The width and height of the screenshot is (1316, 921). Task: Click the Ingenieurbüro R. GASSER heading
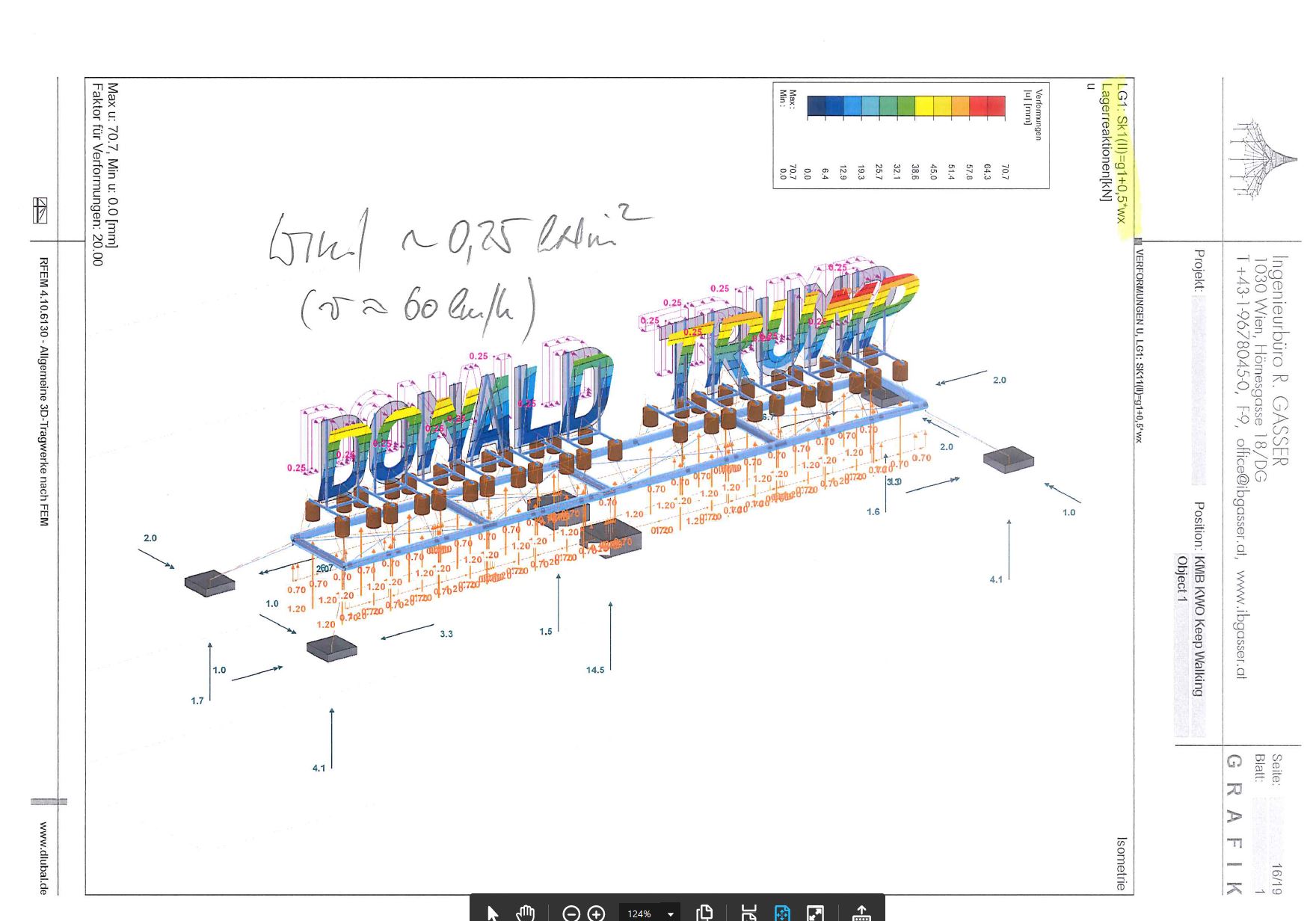(1280, 360)
